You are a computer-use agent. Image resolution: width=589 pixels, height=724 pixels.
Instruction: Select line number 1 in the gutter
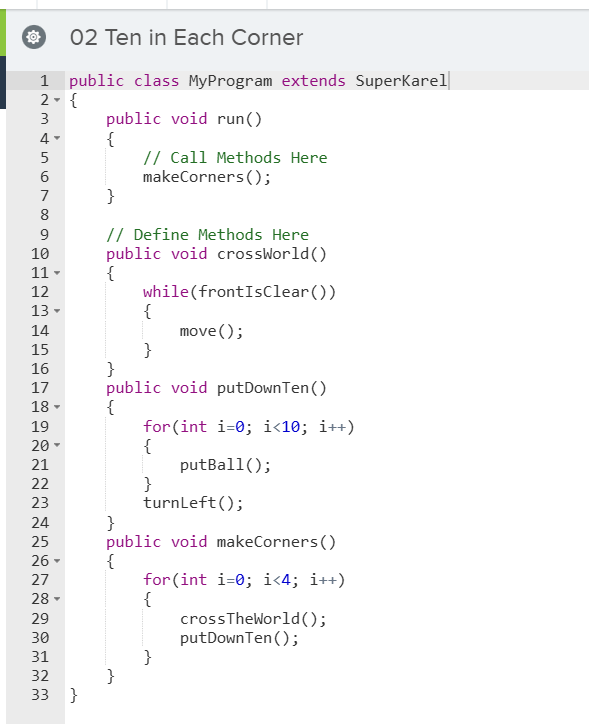point(44,81)
